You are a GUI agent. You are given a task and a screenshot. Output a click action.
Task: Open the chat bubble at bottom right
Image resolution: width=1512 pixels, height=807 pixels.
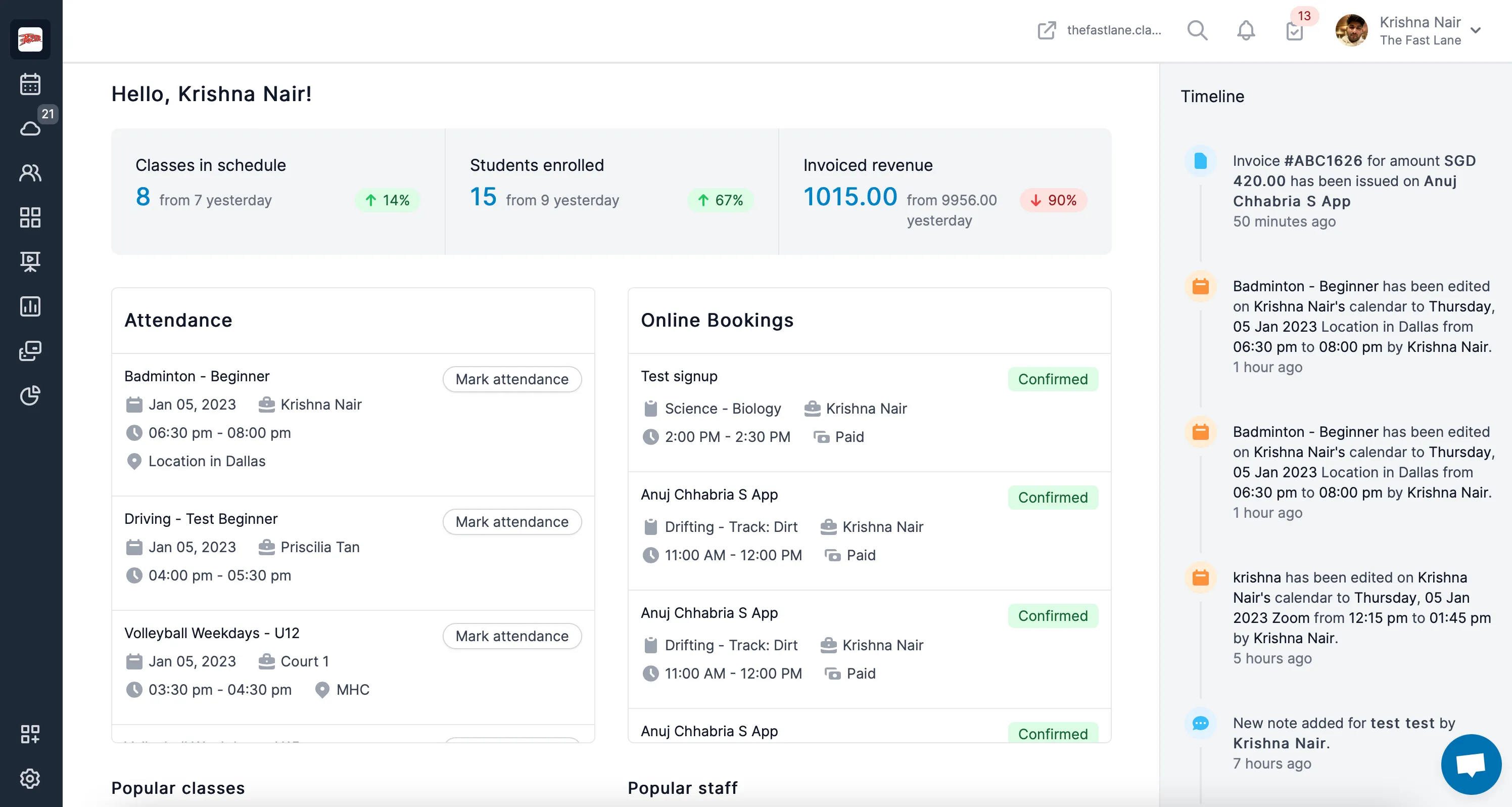click(x=1471, y=764)
